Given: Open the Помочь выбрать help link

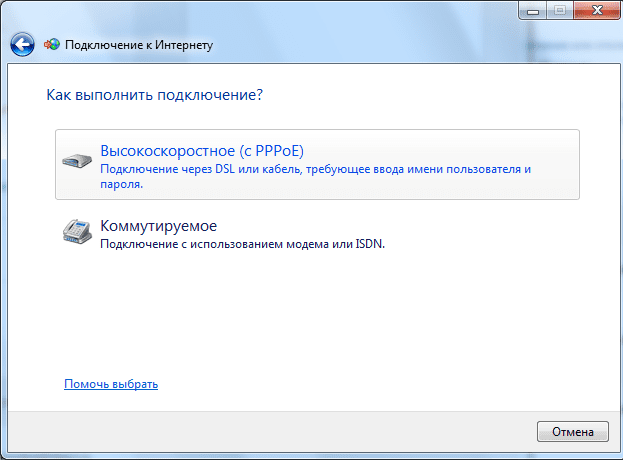Looking at the screenshot, I should (111, 384).
